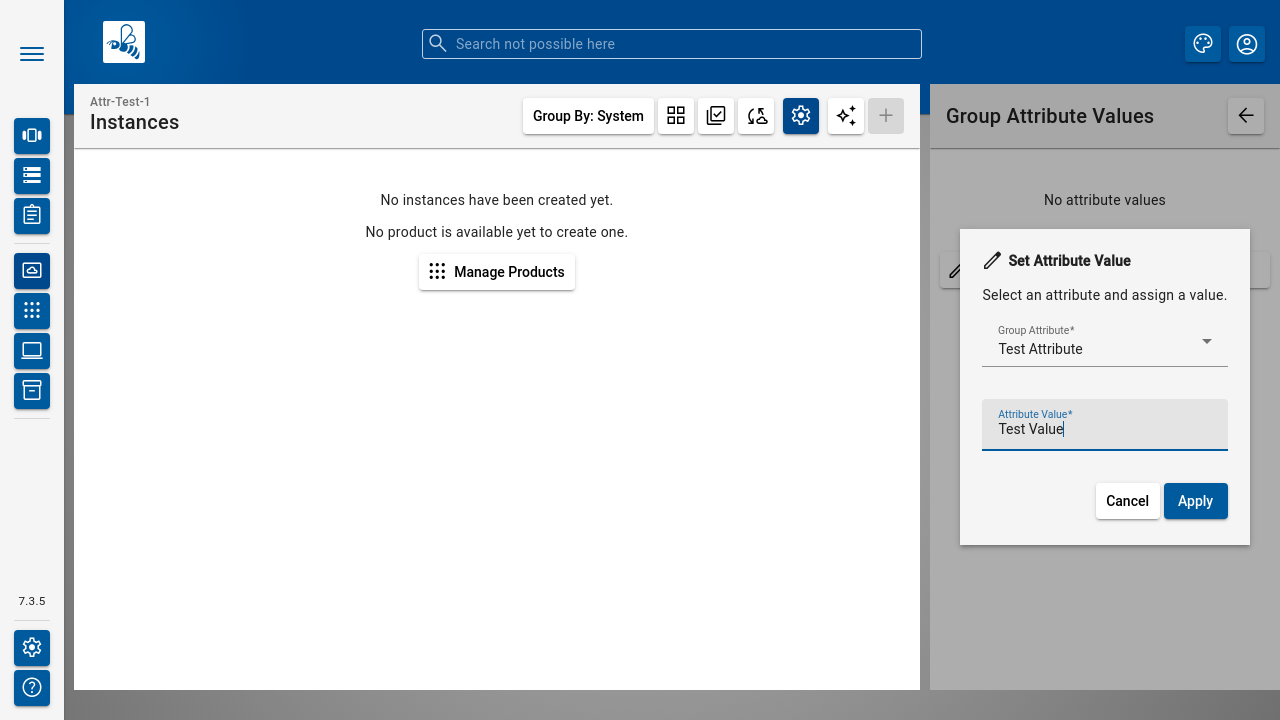This screenshot has width=1280, height=720.
Task: Toggle card grid view of instances
Action: 676,116
